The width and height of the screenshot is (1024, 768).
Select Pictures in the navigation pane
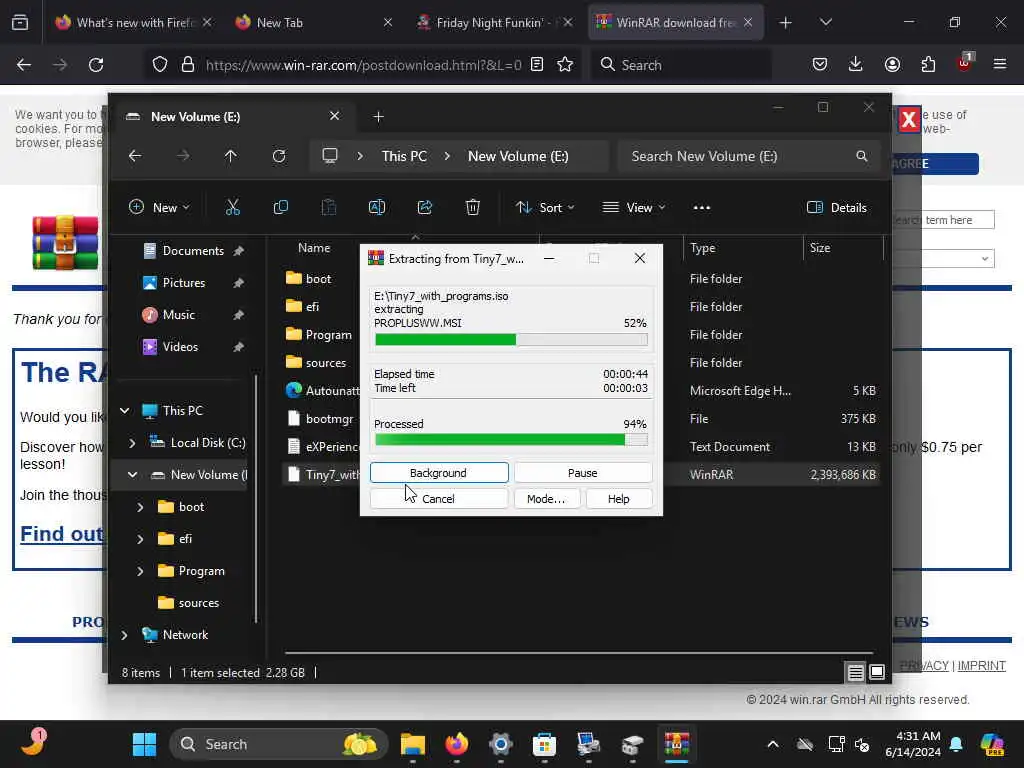tap(184, 283)
